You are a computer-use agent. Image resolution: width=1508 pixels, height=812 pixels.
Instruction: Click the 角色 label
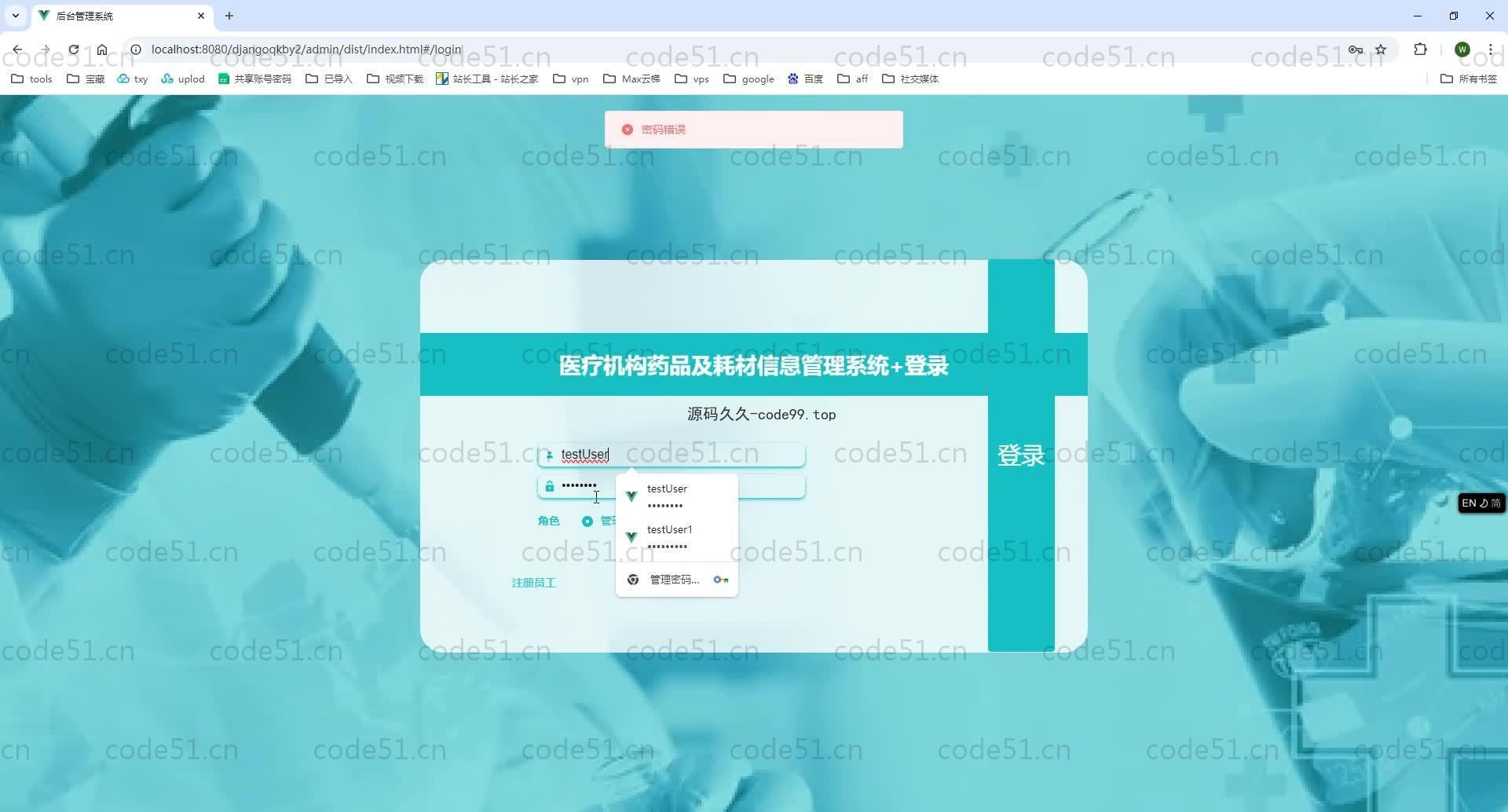[x=548, y=521]
